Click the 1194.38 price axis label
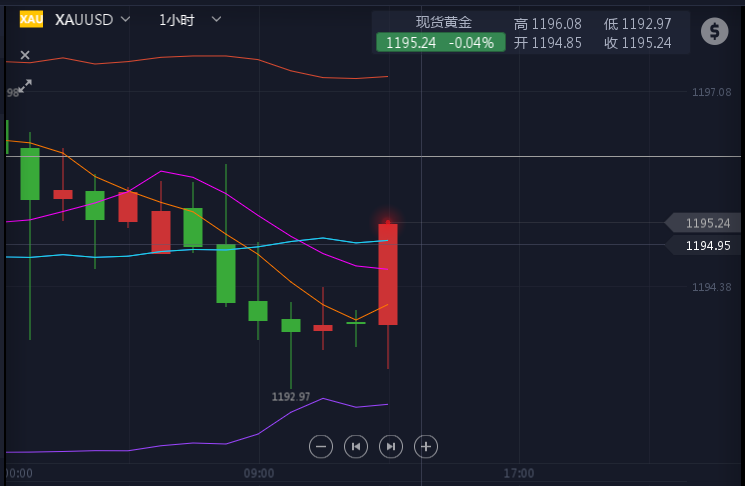This screenshot has height=486, width=745. 711,287
